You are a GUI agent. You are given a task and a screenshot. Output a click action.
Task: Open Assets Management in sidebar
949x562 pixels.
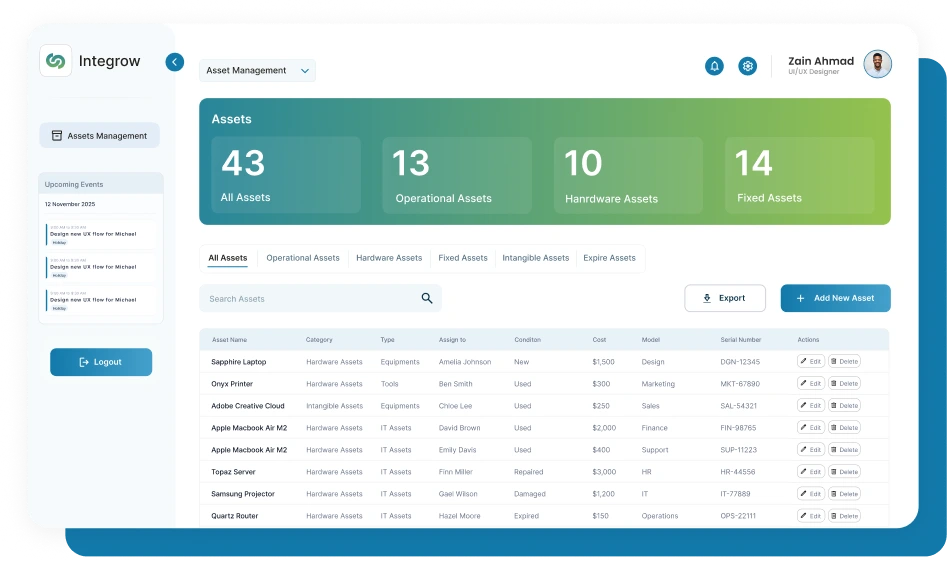99,136
